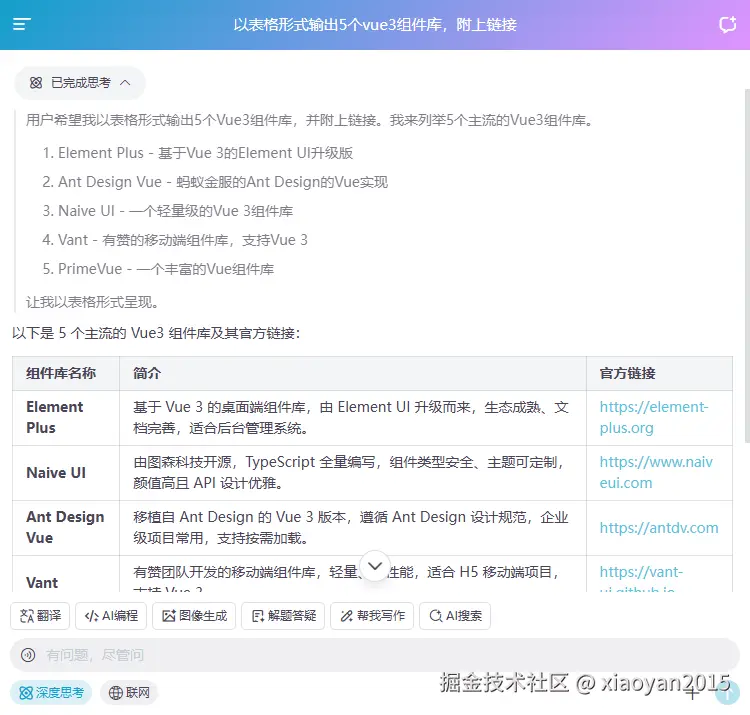
Task: Click thinking list item 1 Element Plus
Action: point(198,153)
